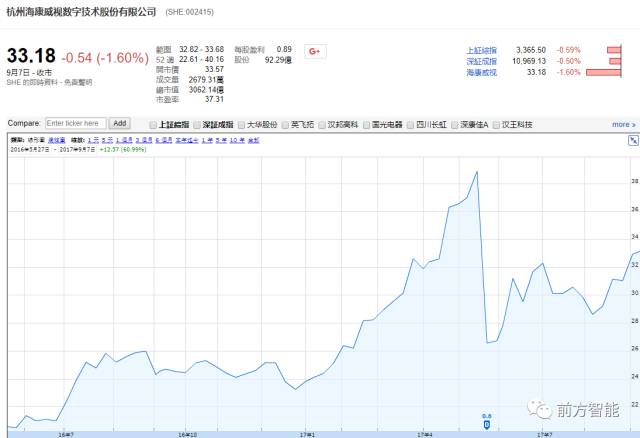Set zoom to year-to-date (本年迄今)
640x438 pixels.
tap(187, 140)
